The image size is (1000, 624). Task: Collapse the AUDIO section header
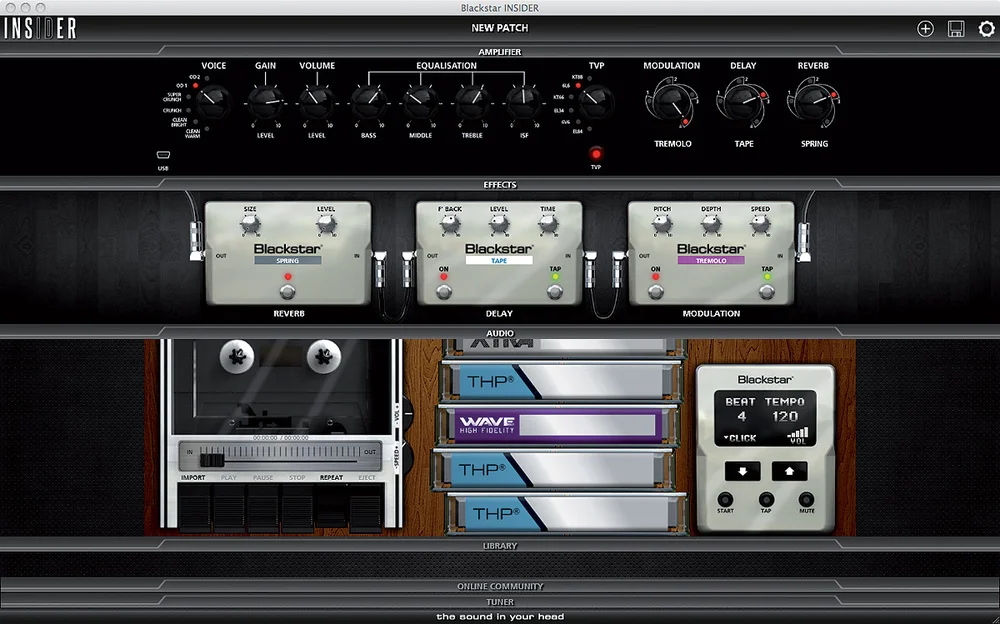(x=499, y=333)
